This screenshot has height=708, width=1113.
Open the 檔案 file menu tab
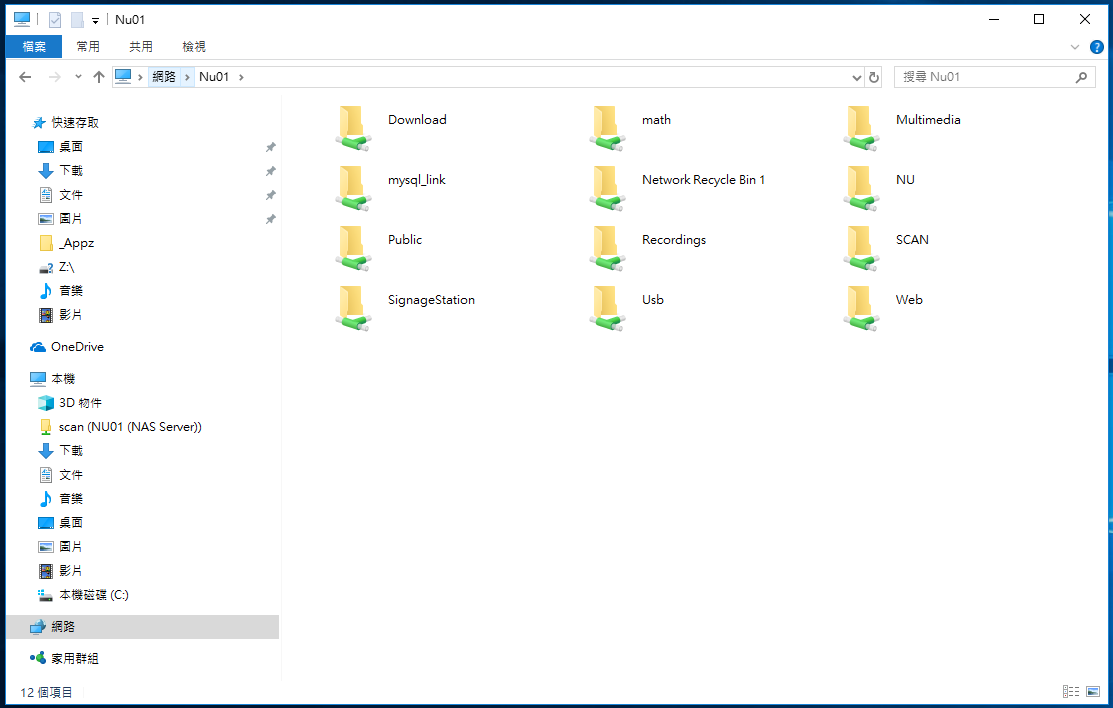coord(34,47)
